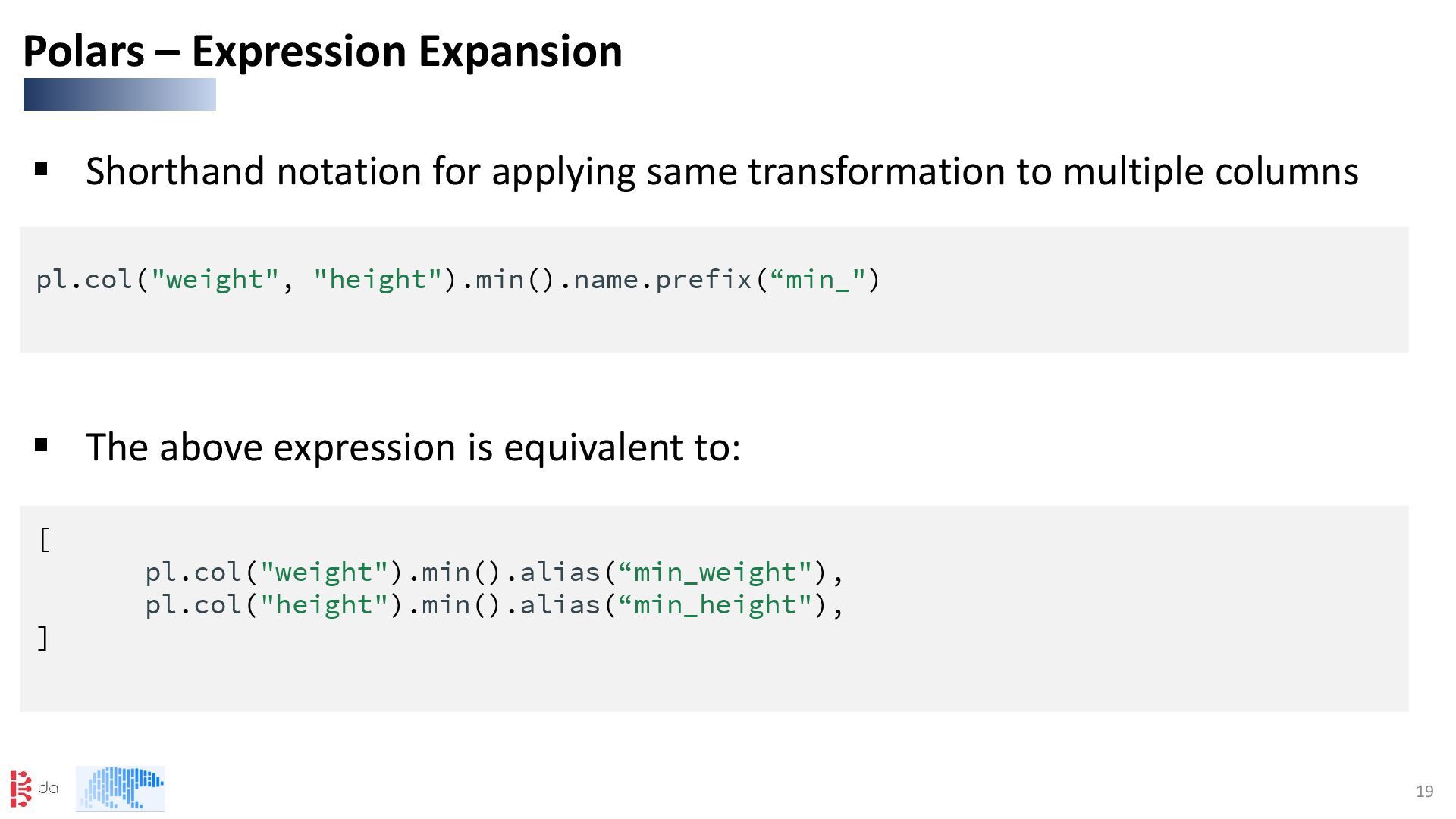Image resolution: width=1456 pixels, height=819 pixels.
Task: Click the "min_weight" alias string
Action: [716, 572]
